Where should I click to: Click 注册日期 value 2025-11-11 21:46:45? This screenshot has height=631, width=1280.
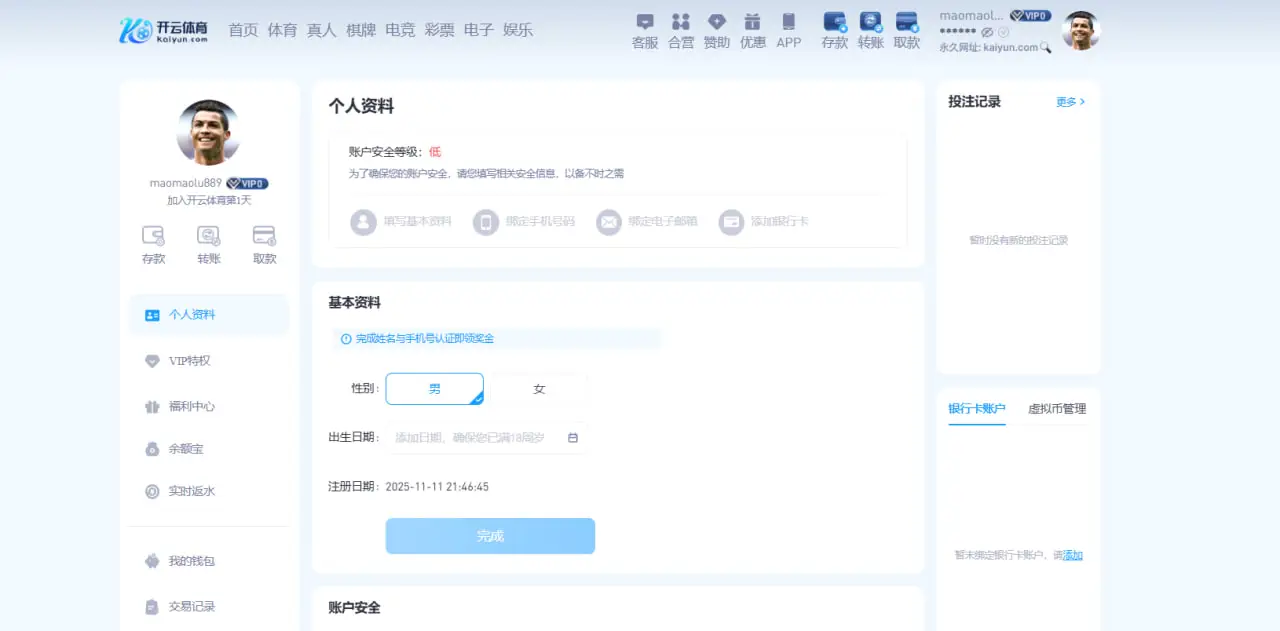[x=437, y=487]
